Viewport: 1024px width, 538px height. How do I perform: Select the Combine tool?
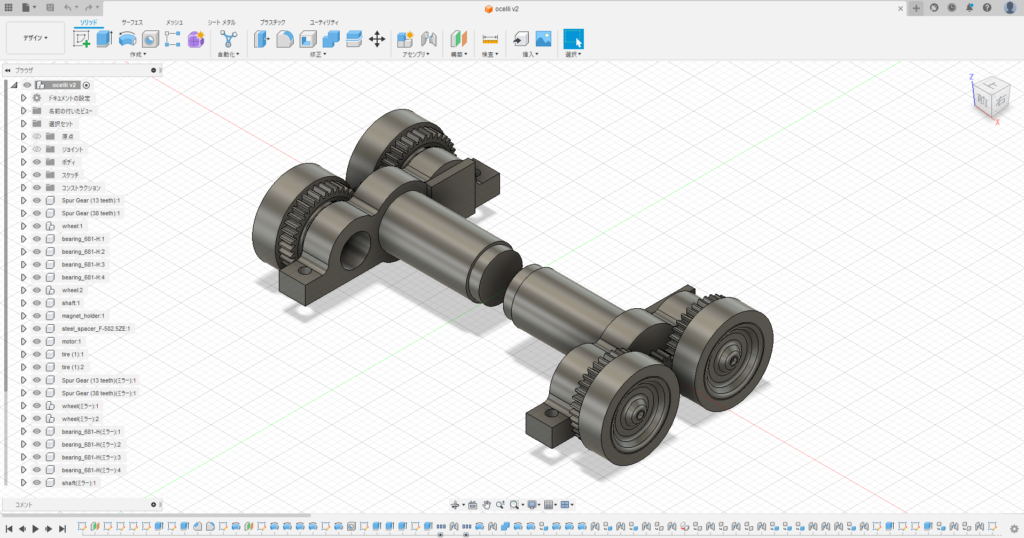point(331,39)
